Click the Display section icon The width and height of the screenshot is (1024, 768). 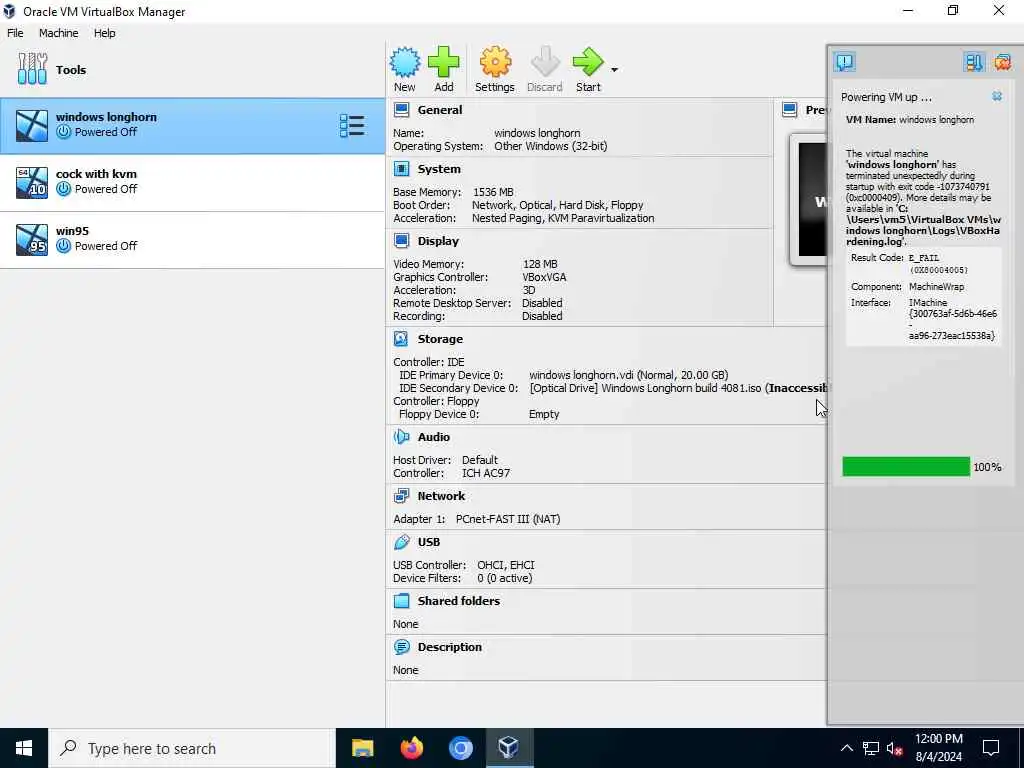pyautogui.click(x=401, y=240)
